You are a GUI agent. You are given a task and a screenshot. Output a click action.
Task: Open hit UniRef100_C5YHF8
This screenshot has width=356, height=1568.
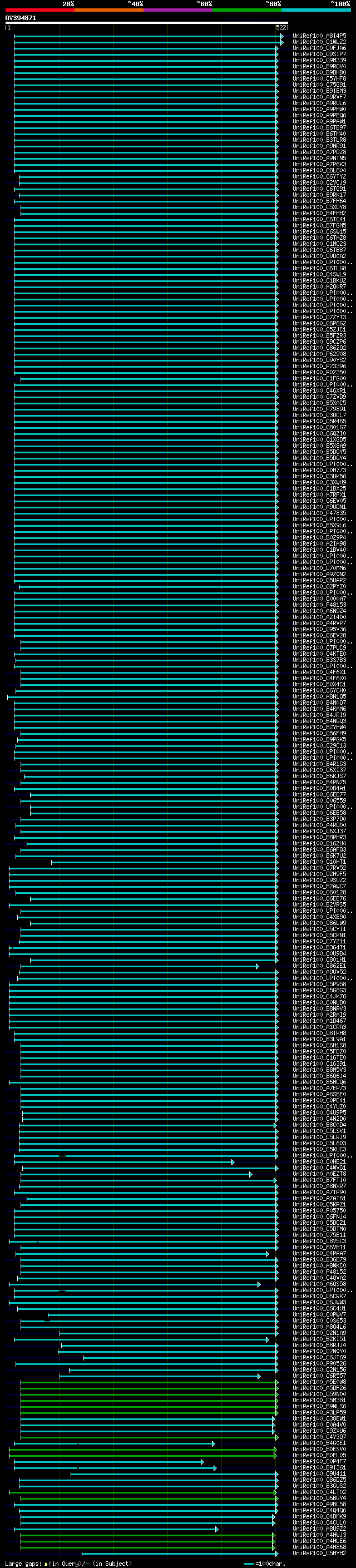319,79
